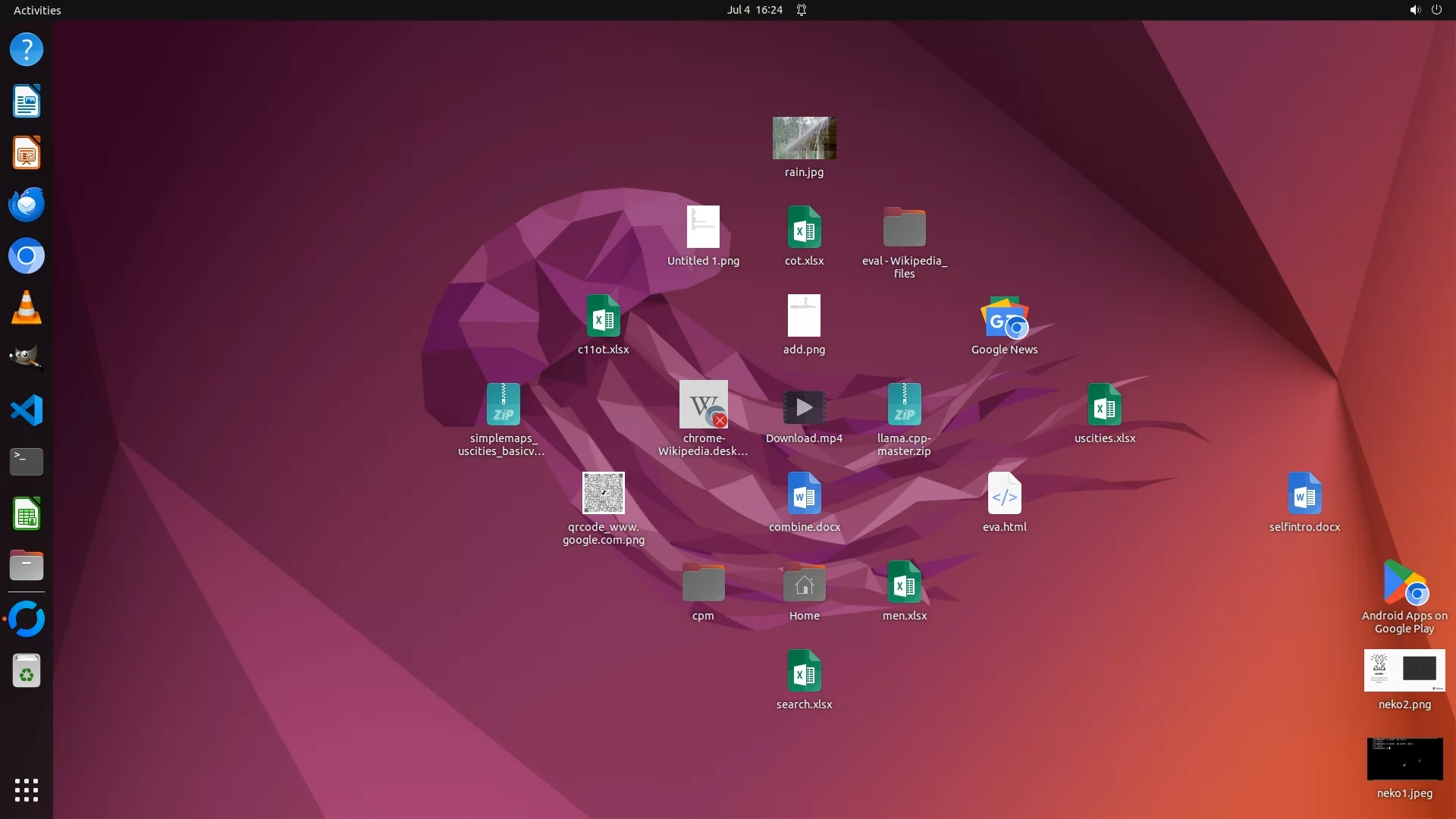This screenshot has width=1456, height=819.
Task: Select the qrcode_www.google.com.png thumbnail
Action: tap(603, 493)
